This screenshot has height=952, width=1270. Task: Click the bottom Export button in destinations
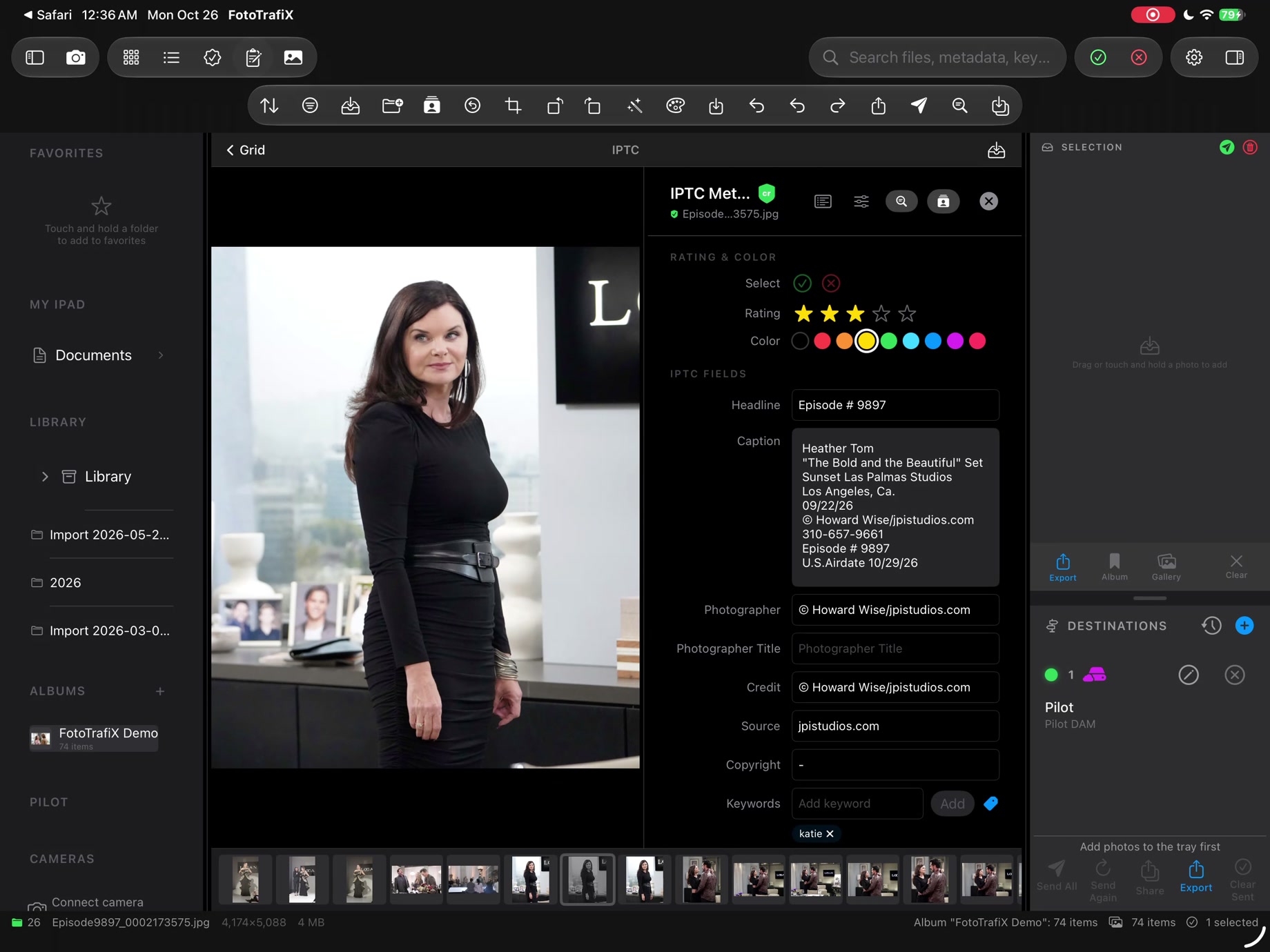[1196, 876]
